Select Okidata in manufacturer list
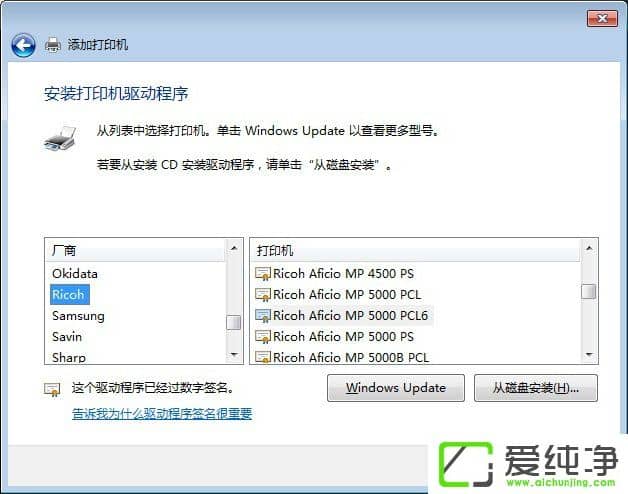 tap(75, 274)
